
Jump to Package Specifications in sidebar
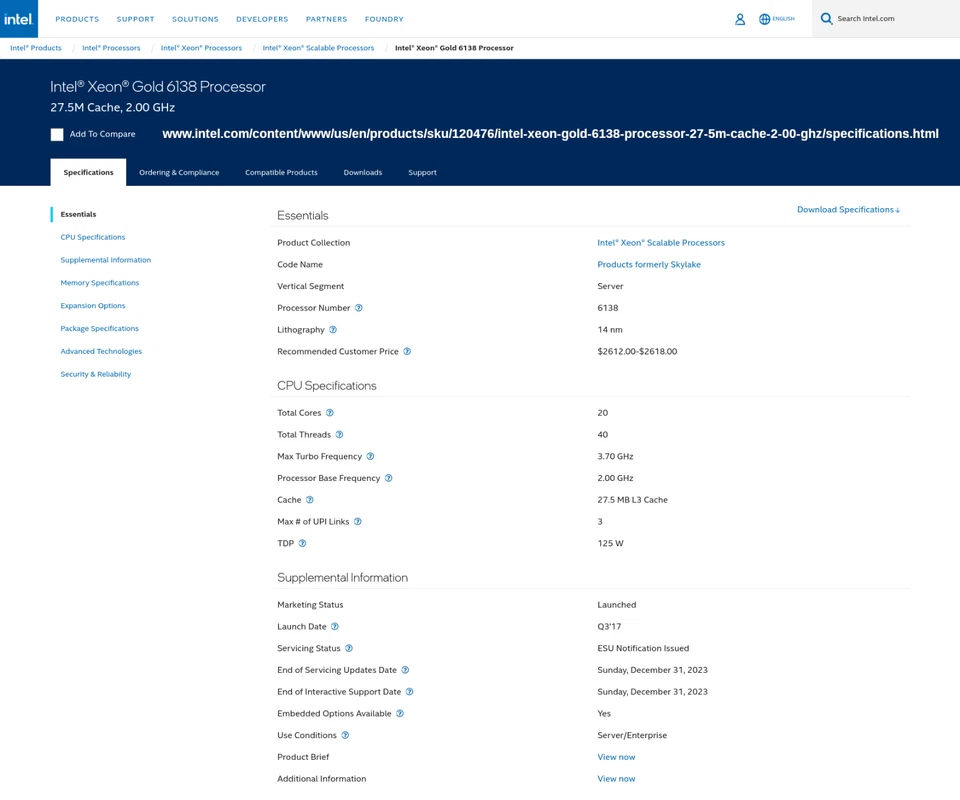tap(99, 329)
